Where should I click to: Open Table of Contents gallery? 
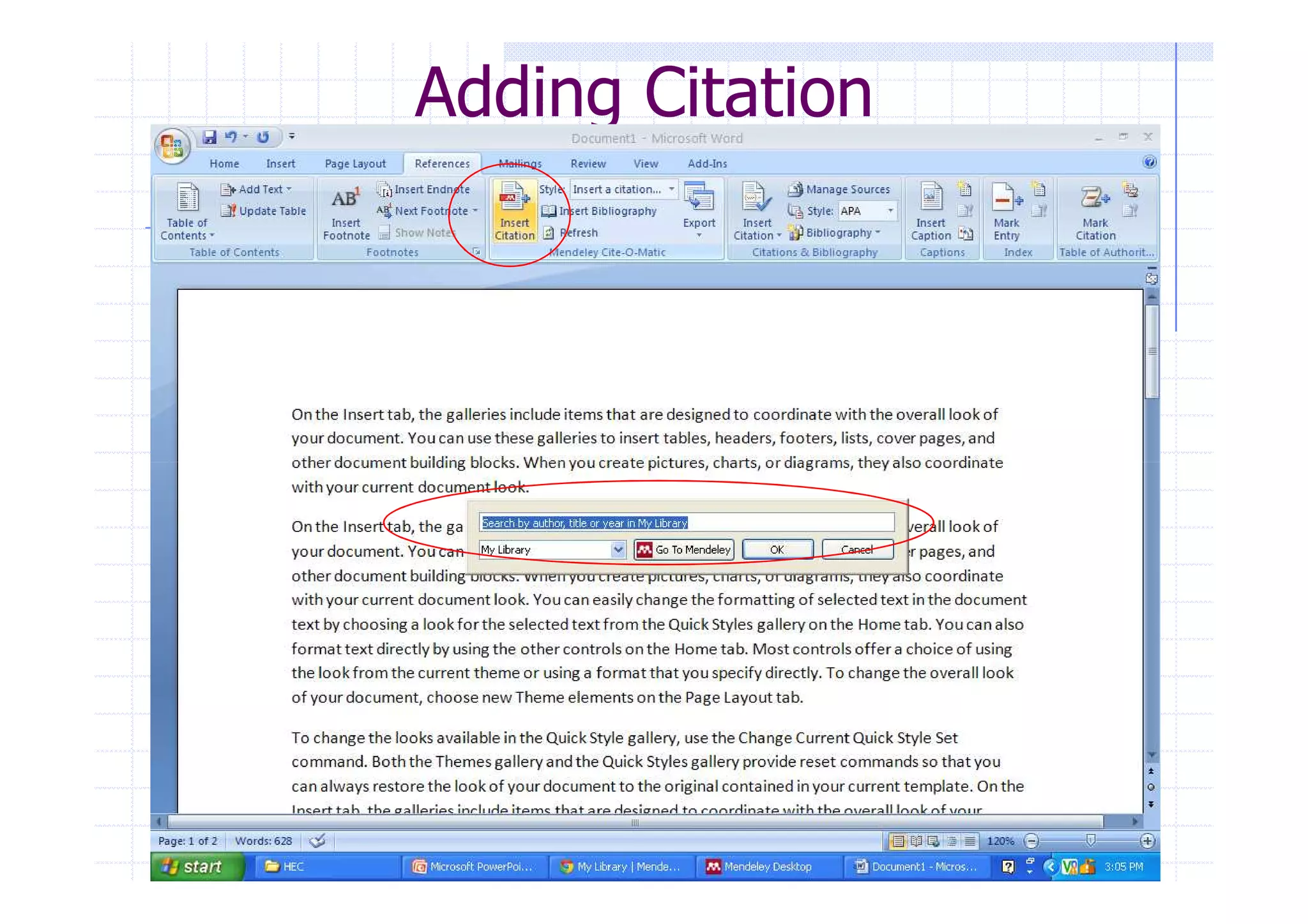click(x=187, y=212)
